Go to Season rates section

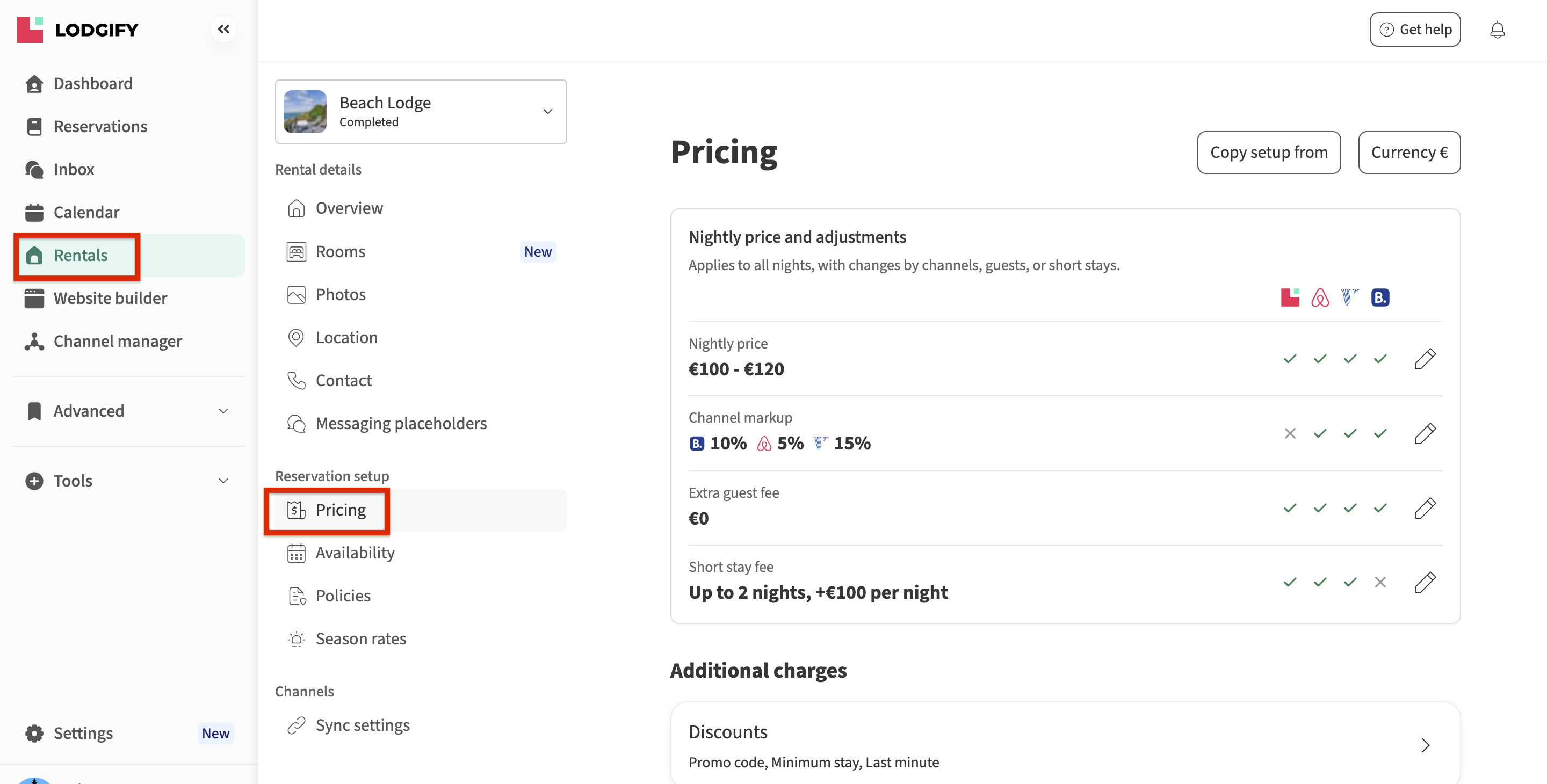360,638
